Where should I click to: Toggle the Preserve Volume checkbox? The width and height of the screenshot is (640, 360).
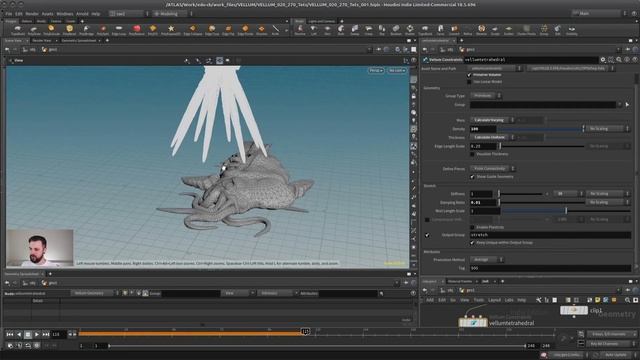(469, 75)
